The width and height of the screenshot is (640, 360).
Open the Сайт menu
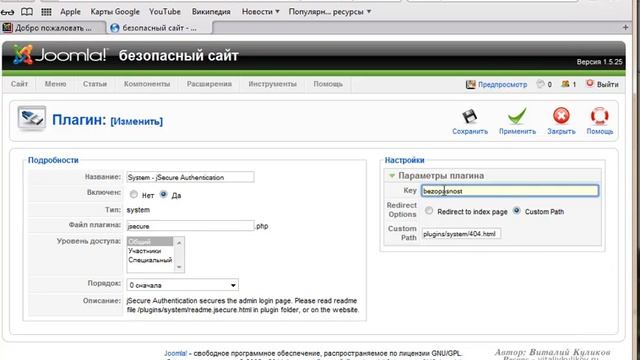[x=19, y=84]
